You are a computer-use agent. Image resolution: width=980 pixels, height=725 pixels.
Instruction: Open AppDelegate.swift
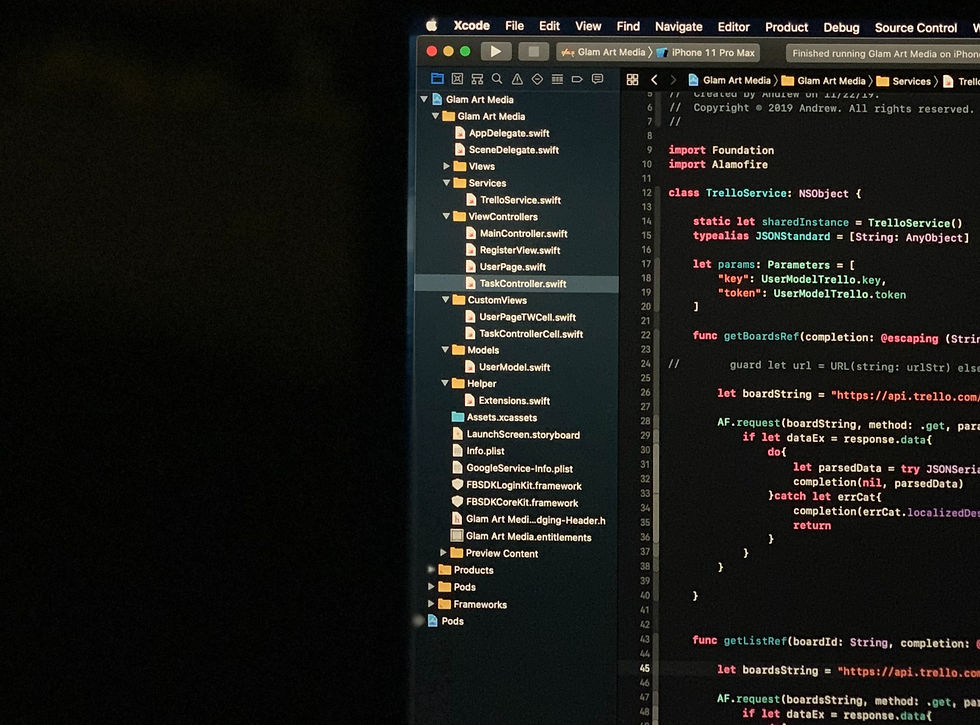[x=502, y=132]
